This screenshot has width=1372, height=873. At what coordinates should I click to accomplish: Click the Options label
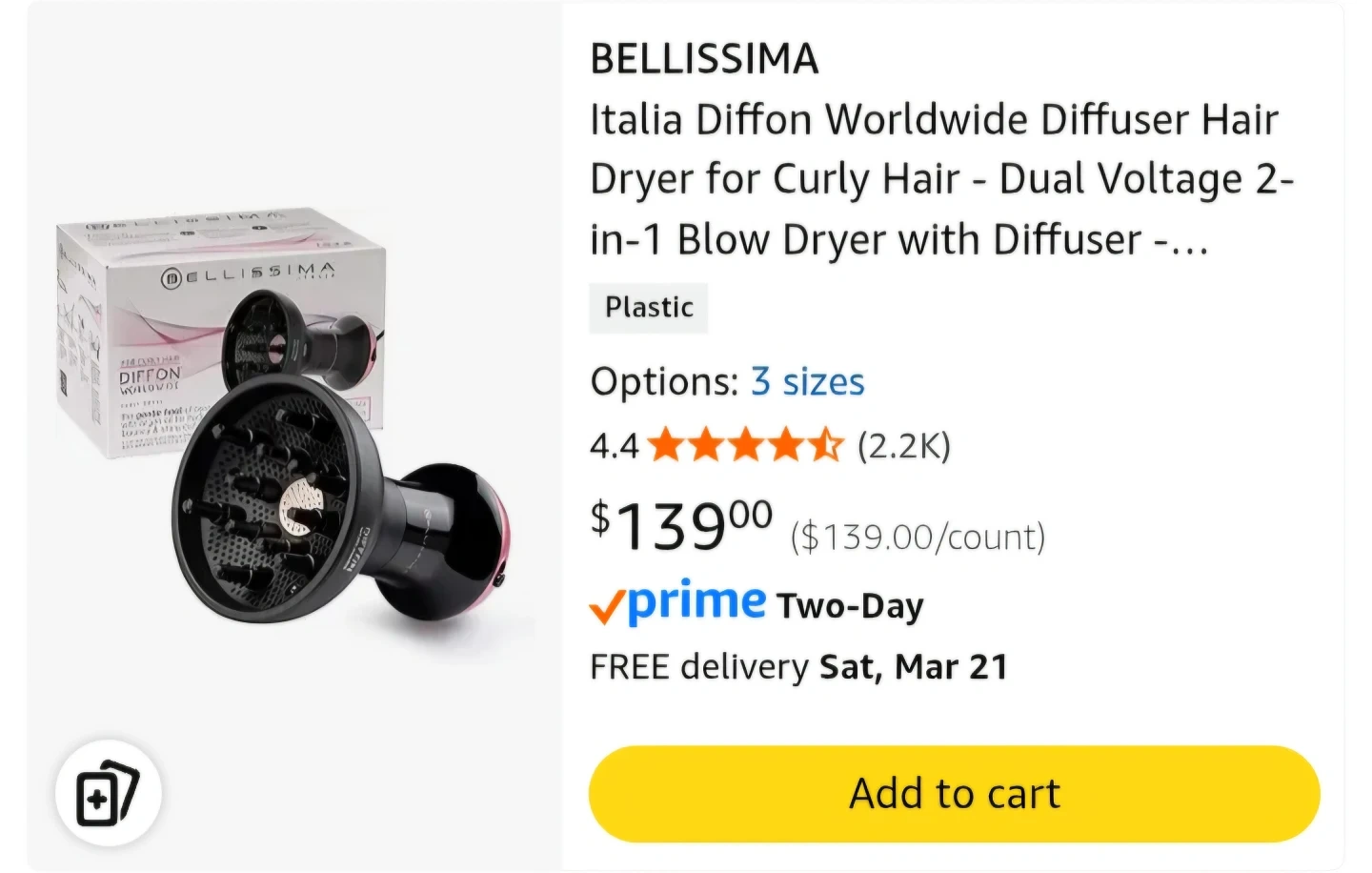tap(664, 382)
